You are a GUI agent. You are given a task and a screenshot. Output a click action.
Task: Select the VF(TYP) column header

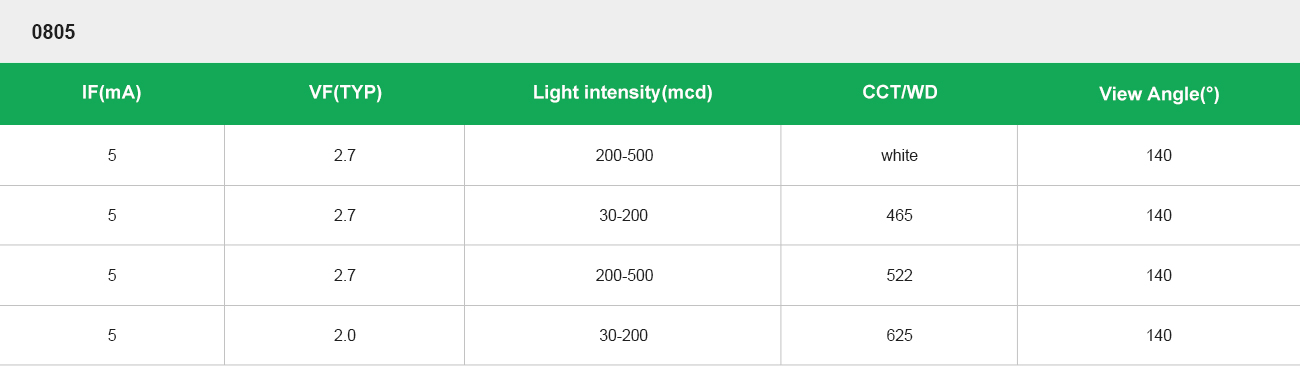tap(345, 93)
